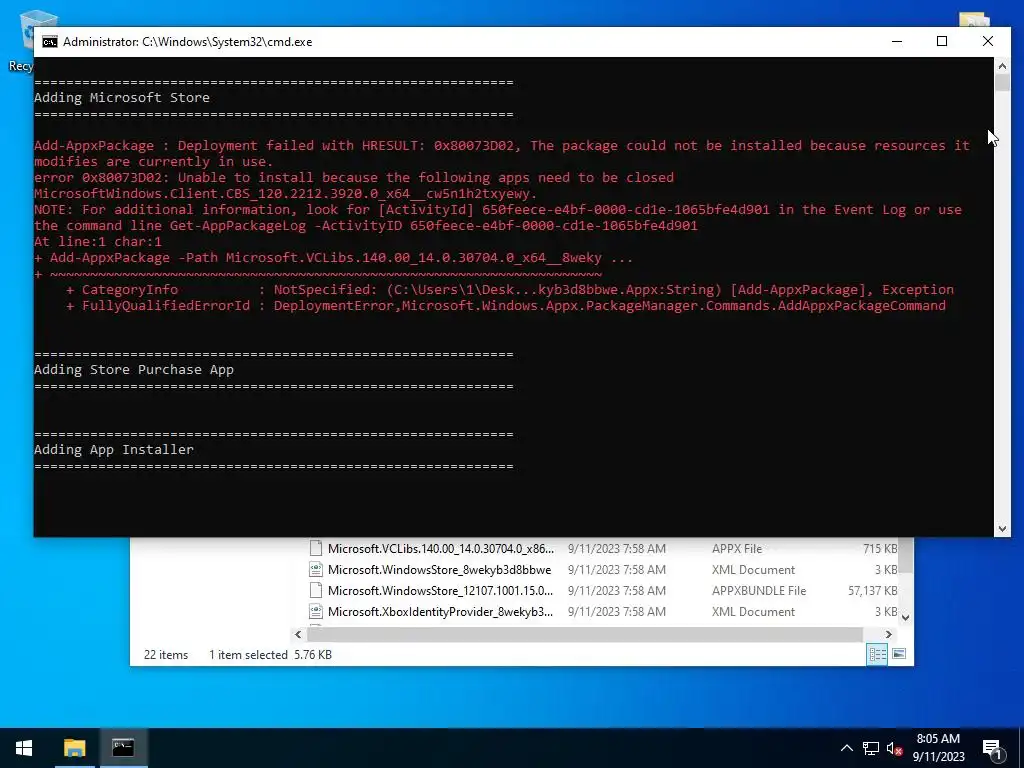Click the CategoryInfo error line
The height and width of the screenshot is (768, 1024).
coord(509,289)
